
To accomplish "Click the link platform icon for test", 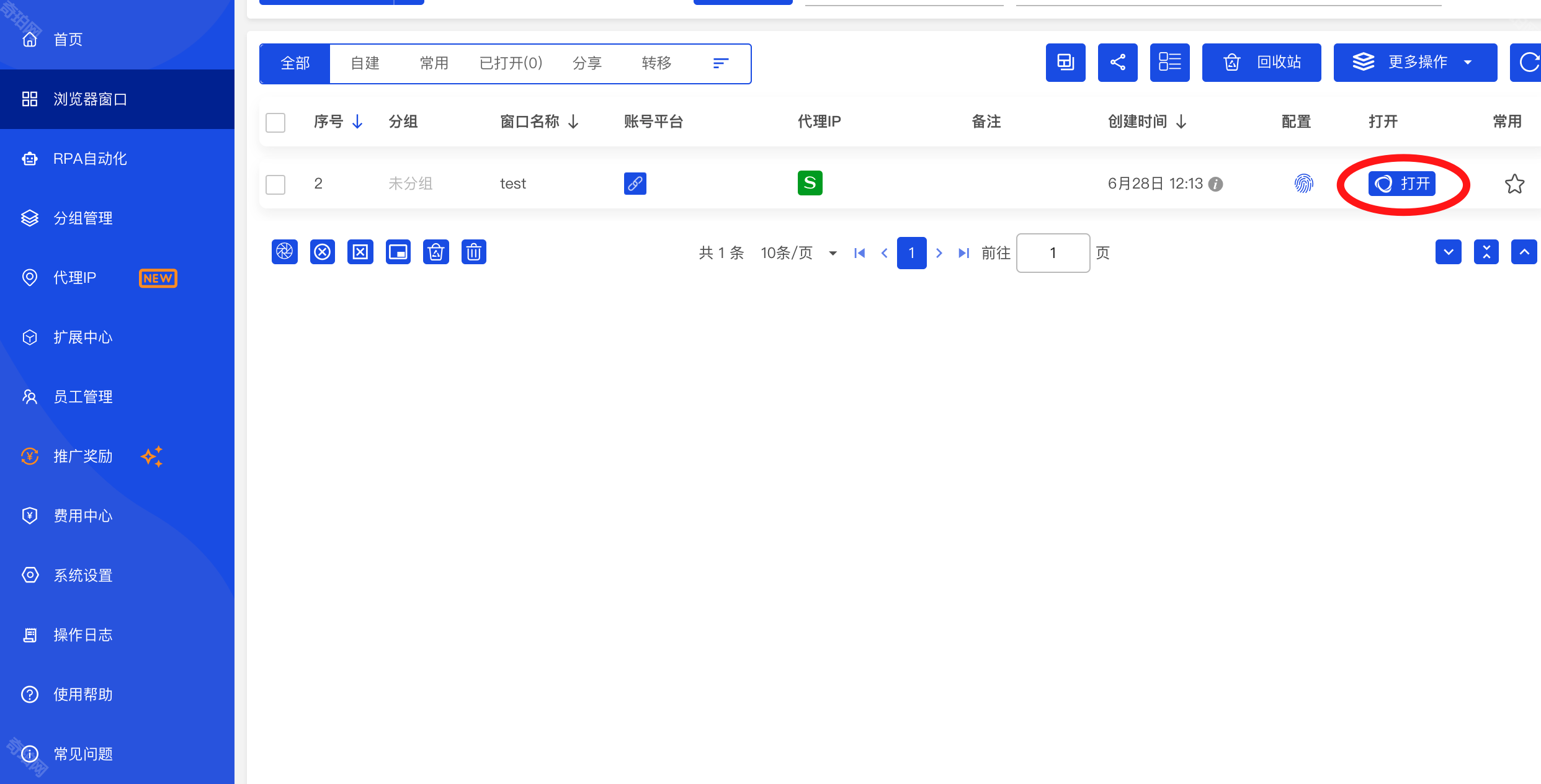I will pyautogui.click(x=635, y=184).
